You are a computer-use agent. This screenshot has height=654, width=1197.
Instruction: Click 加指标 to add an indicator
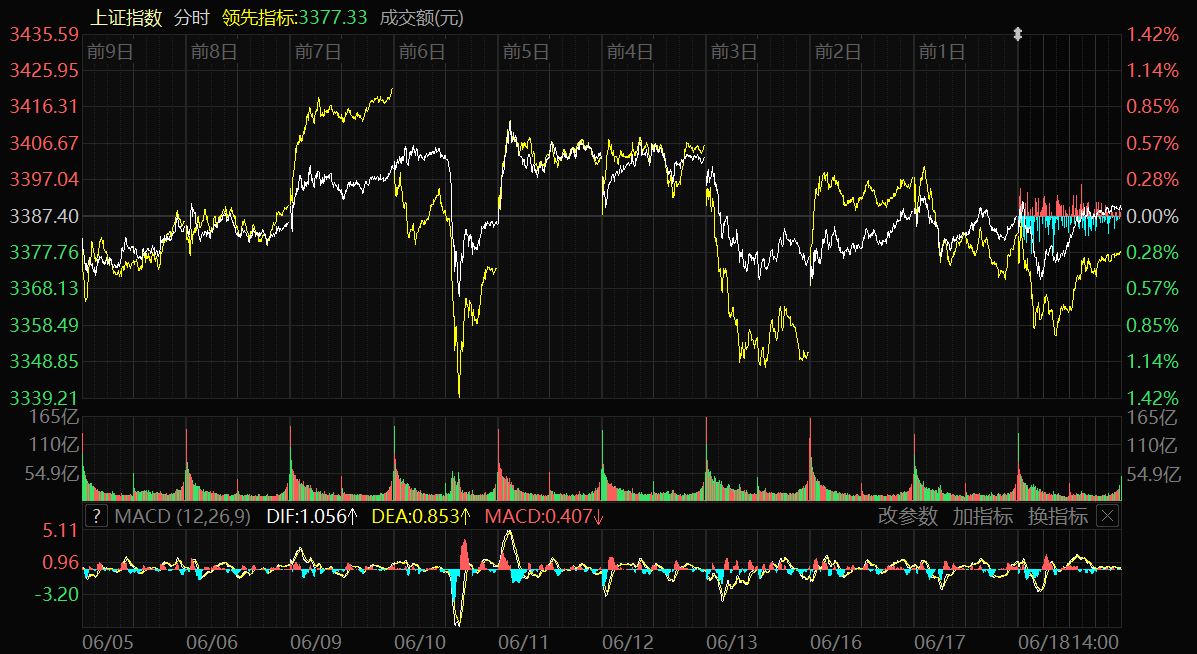coord(982,516)
